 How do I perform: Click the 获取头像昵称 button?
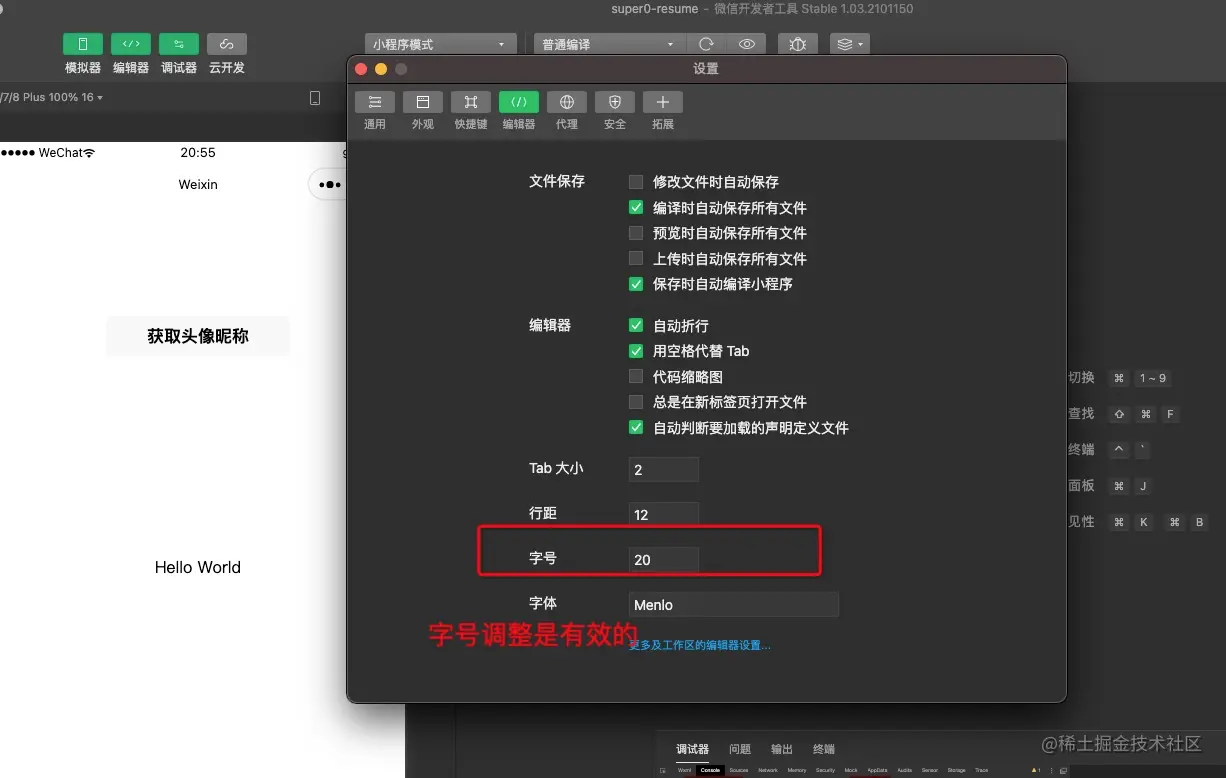[x=198, y=336]
